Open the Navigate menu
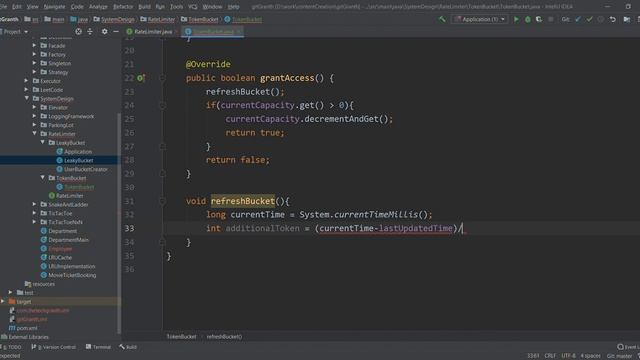The width and height of the screenshot is (640, 360). click(x=54, y=7)
